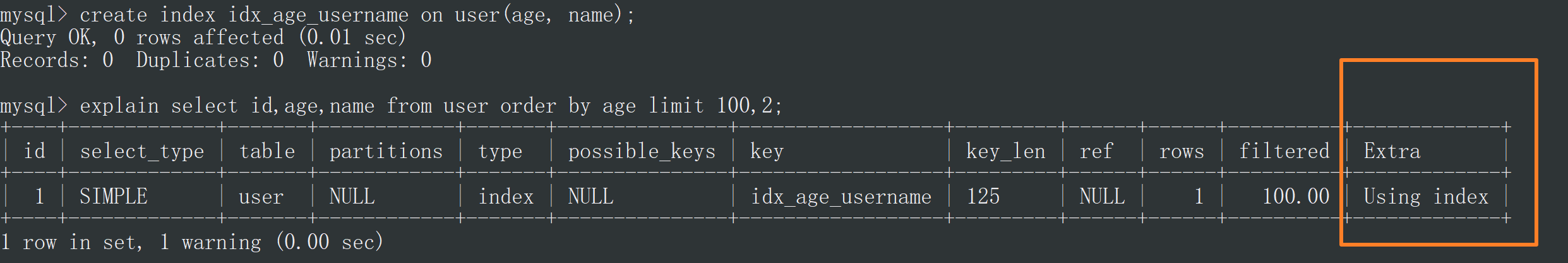Screen dimensions: 1568x263
Task: Select the 'filtered' column header
Action: coord(1284,151)
